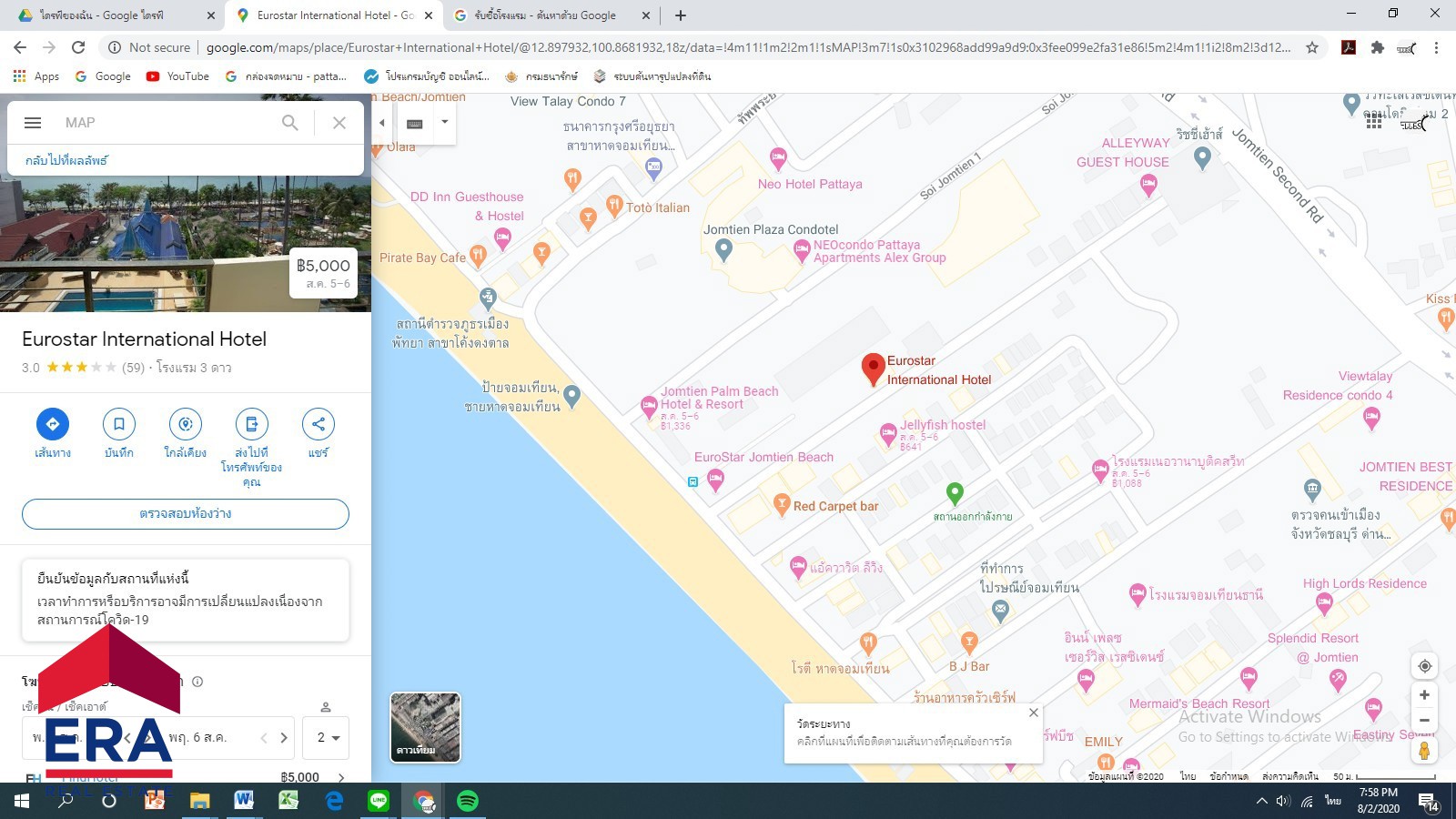
Task: Open the Apps bookmarks shortcut
Action: click(36, 76)
